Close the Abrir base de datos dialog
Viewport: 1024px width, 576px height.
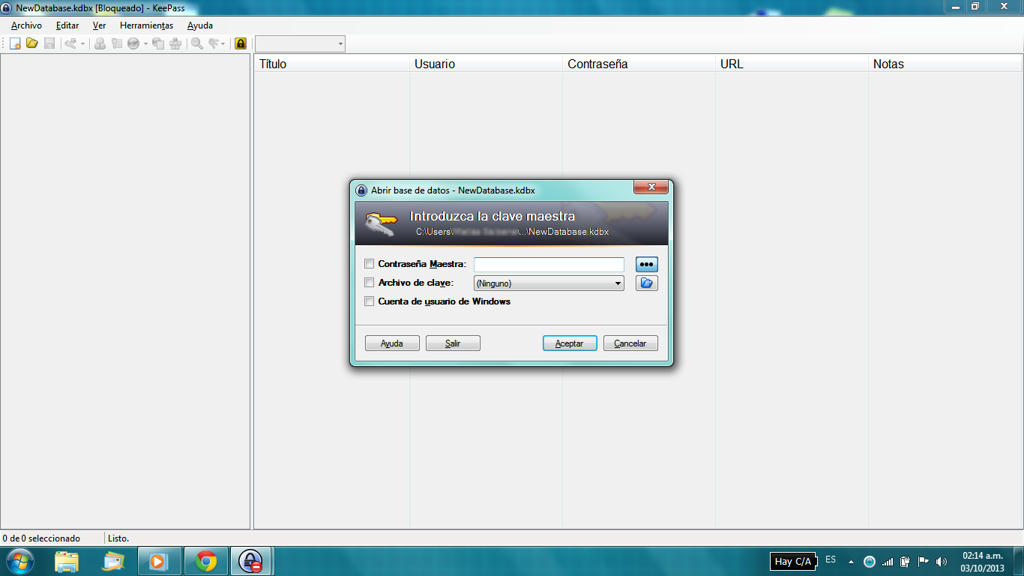[650, 187]
